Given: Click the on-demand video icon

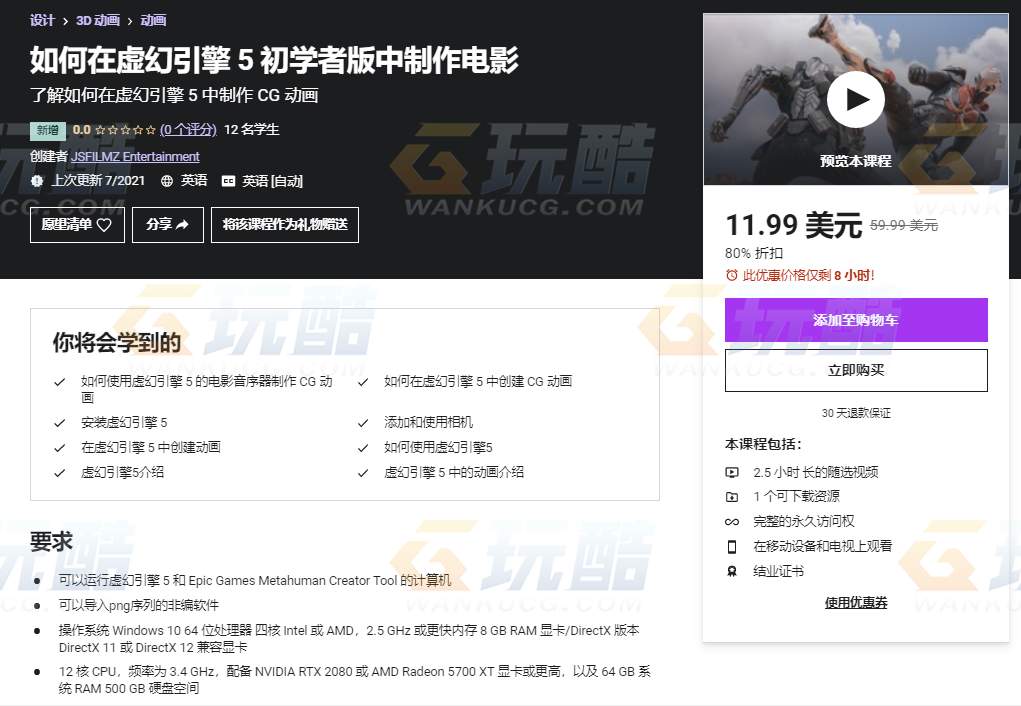Looking at the screenshot, I should (x=732, y=472).
